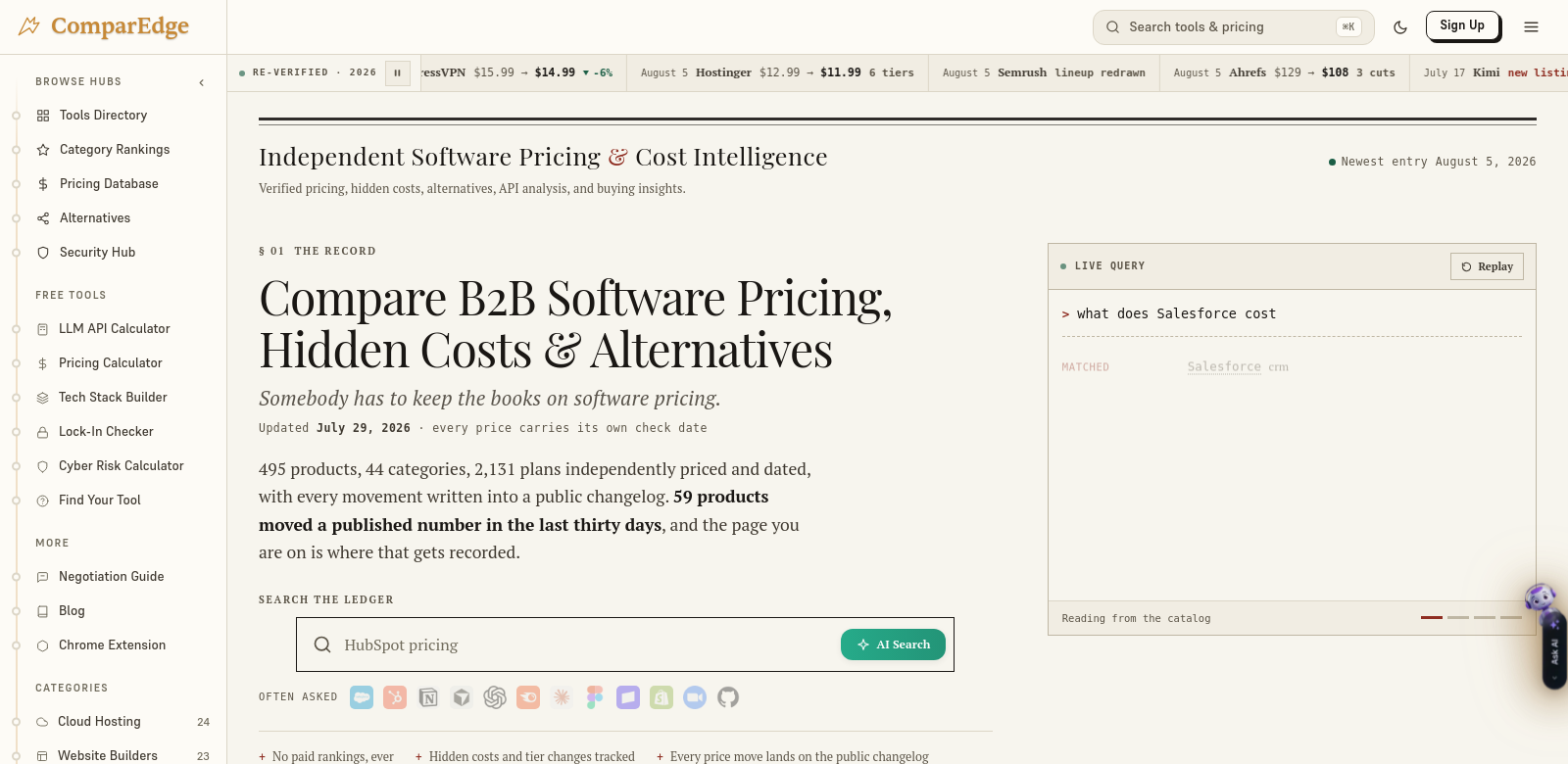Screen dimensions: 1568x764
Task: Click the Chrome Extension label
Action: click(112, 645)
